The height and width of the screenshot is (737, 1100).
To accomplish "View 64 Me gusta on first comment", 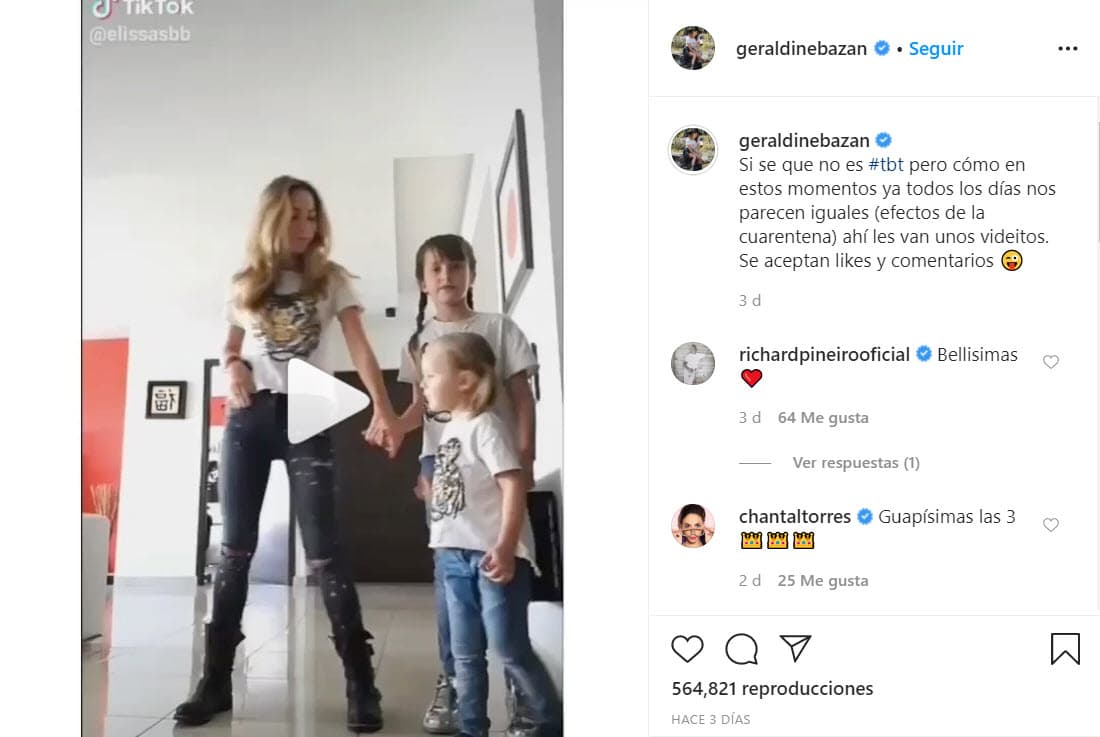I will coord(823,418).
